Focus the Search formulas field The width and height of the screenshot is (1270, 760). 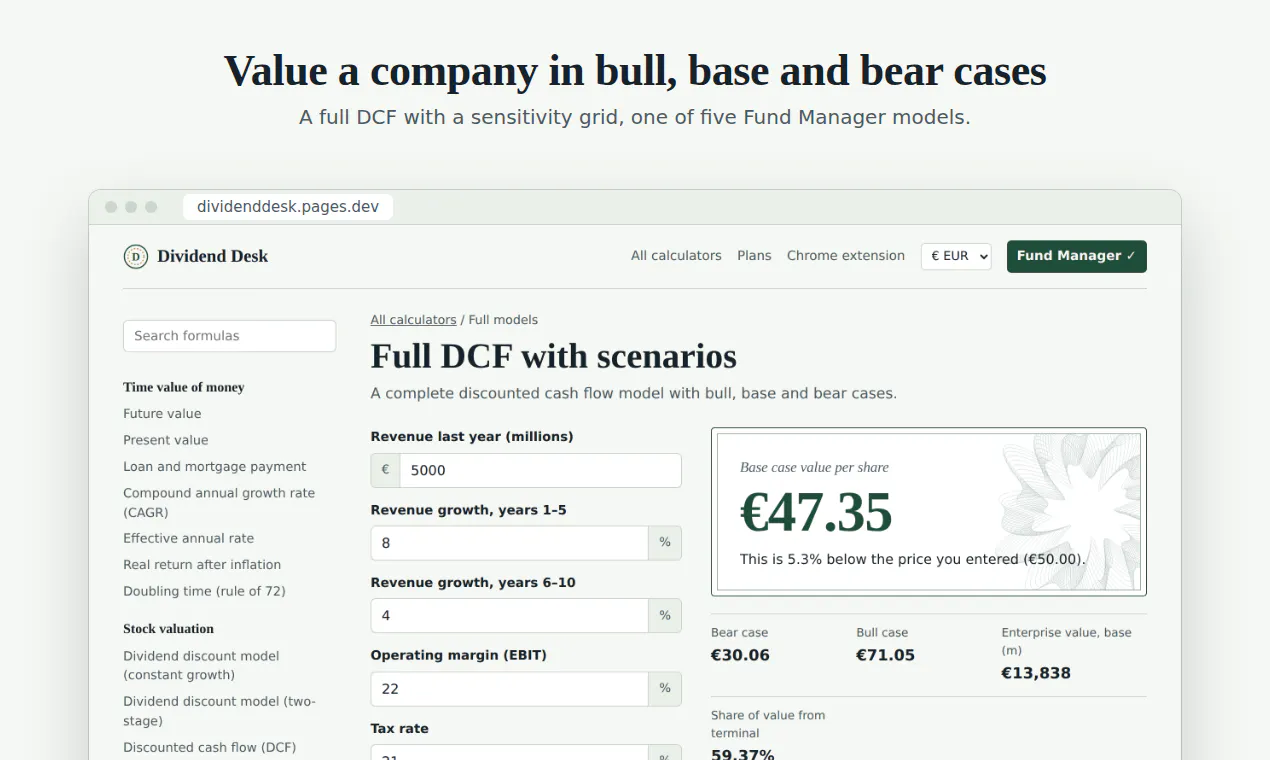229,336
